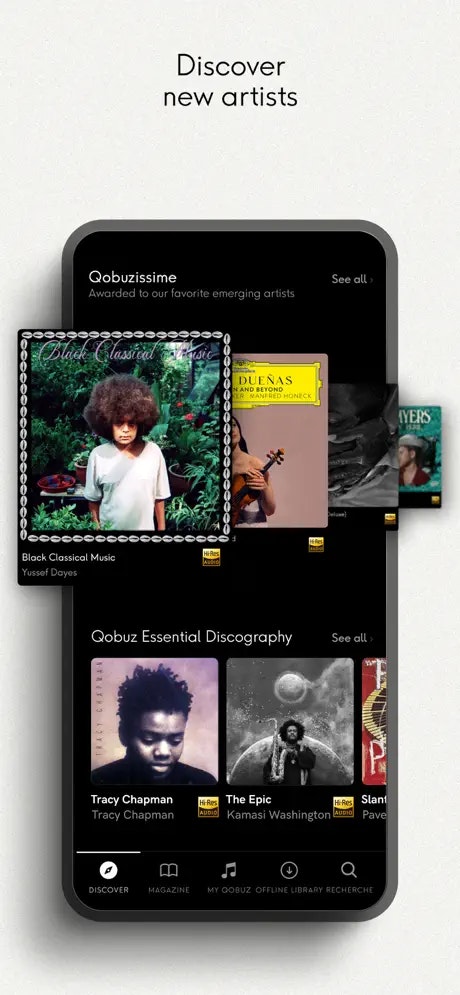See all Qobuzissime albums

(352, 279)
